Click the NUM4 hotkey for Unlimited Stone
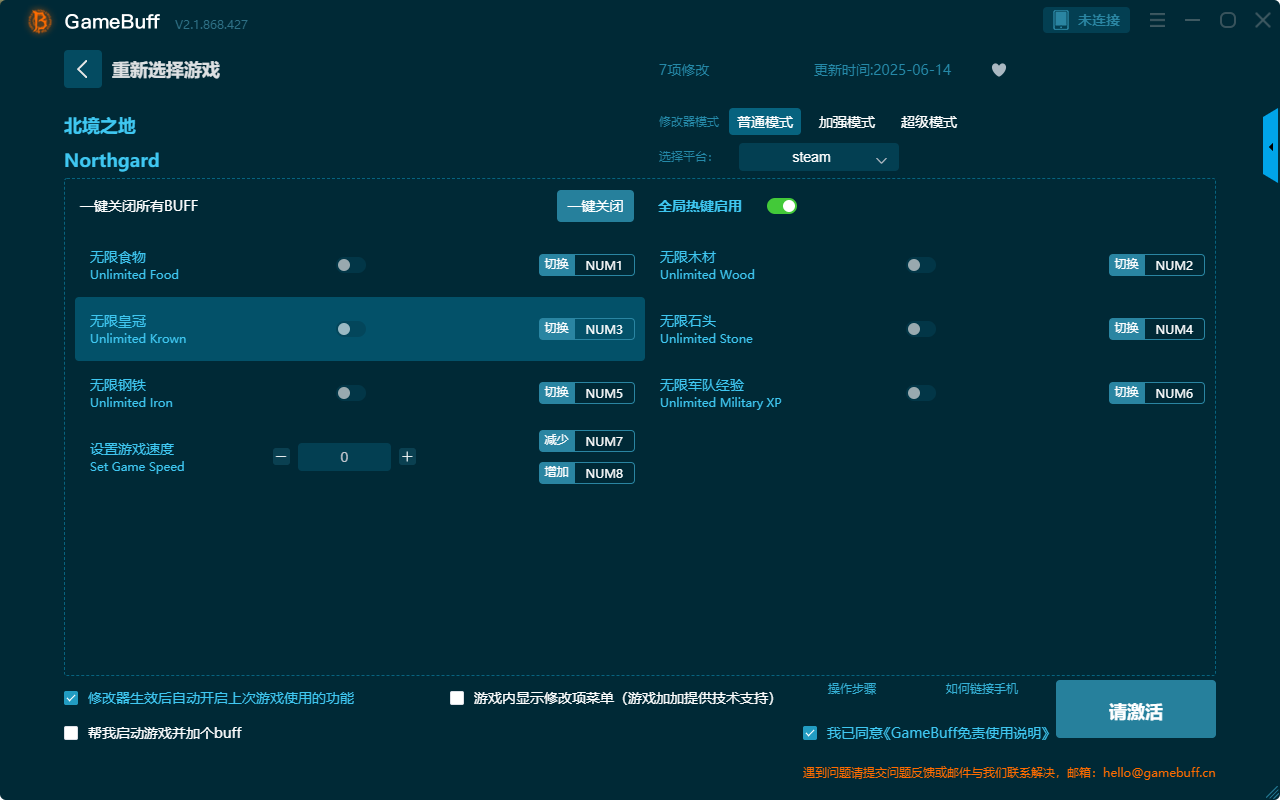 click(x=1174, y=329)
